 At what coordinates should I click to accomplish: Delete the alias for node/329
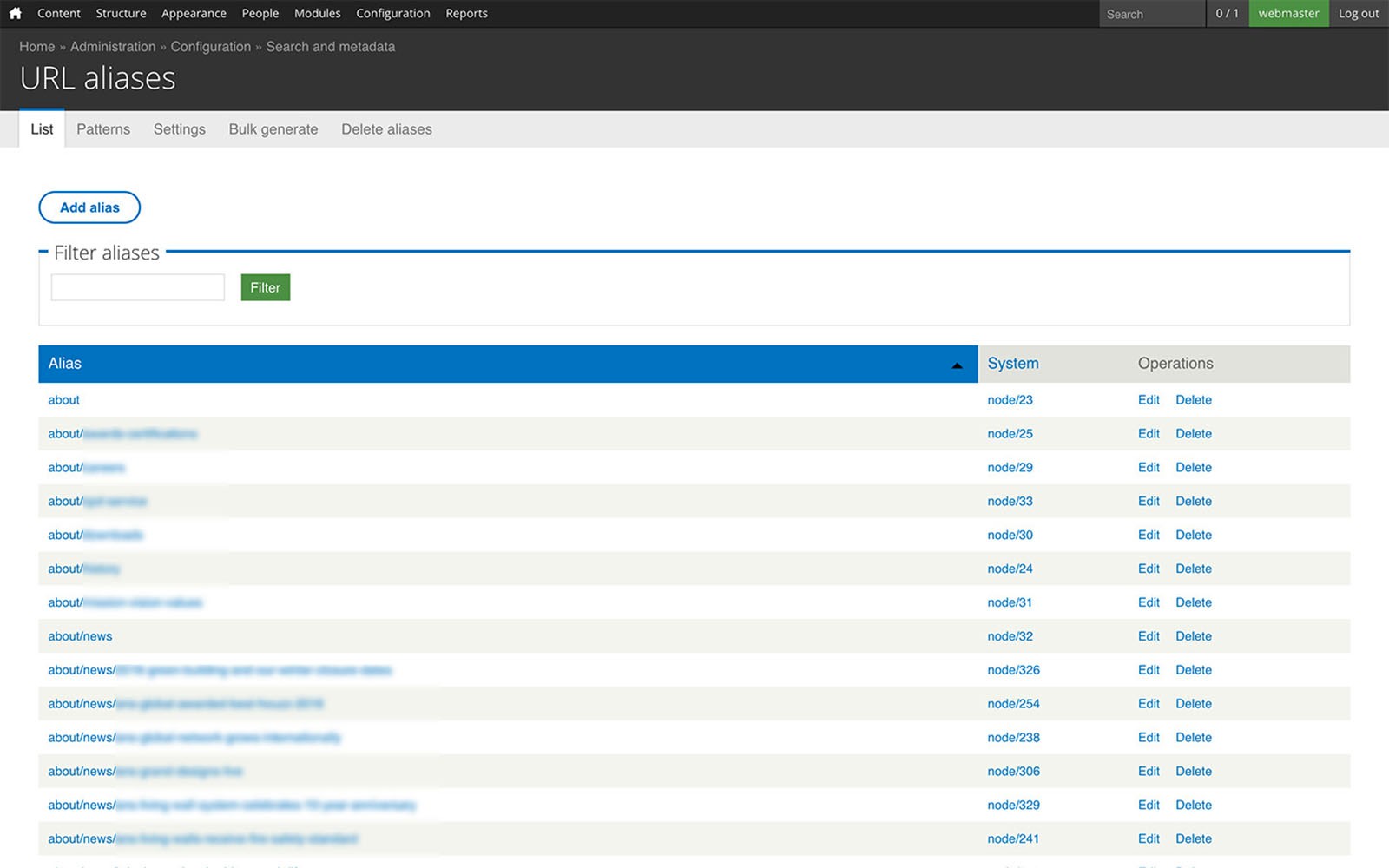(1194, 806)
